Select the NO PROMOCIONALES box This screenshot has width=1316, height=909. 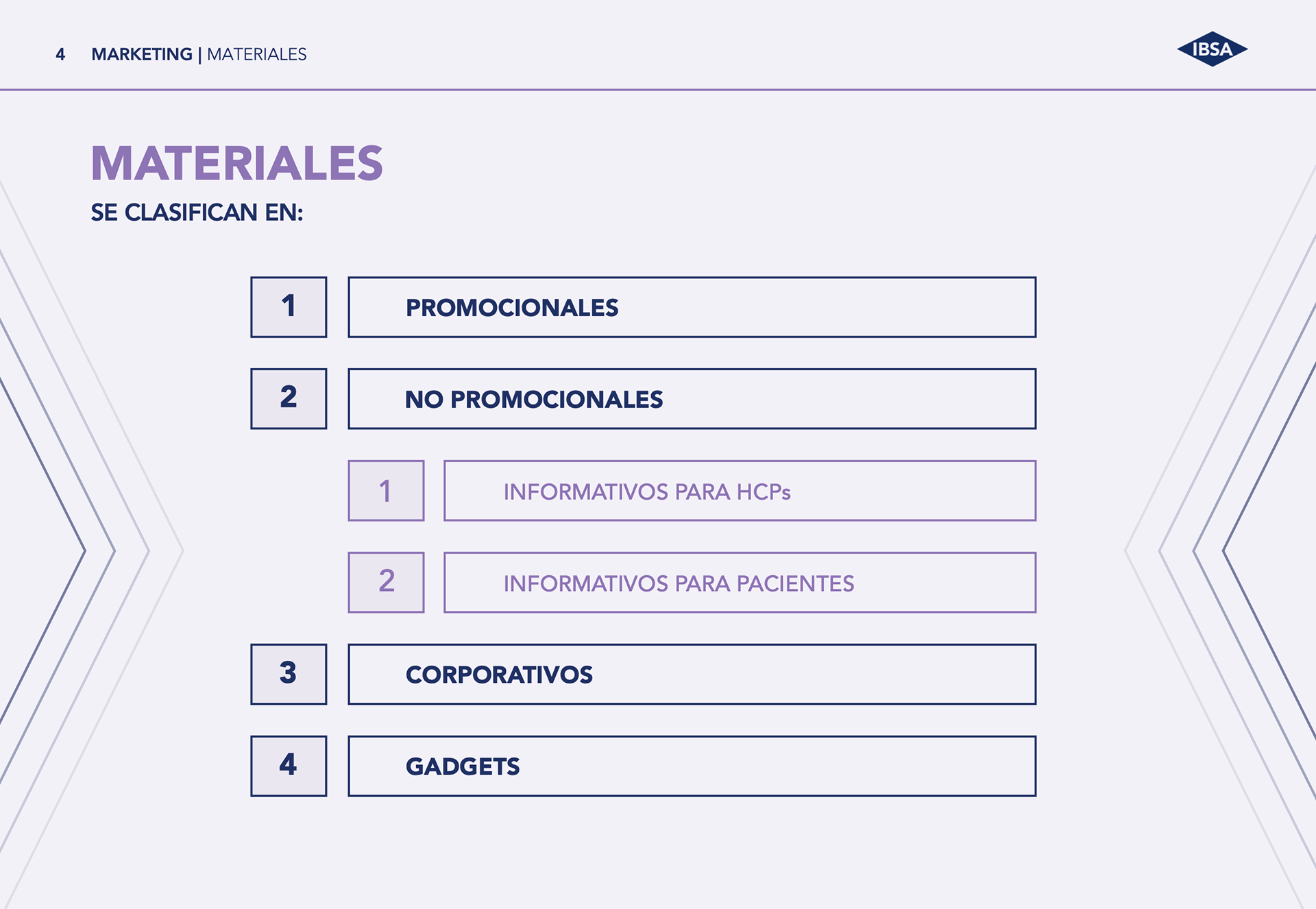pos(692,399)
